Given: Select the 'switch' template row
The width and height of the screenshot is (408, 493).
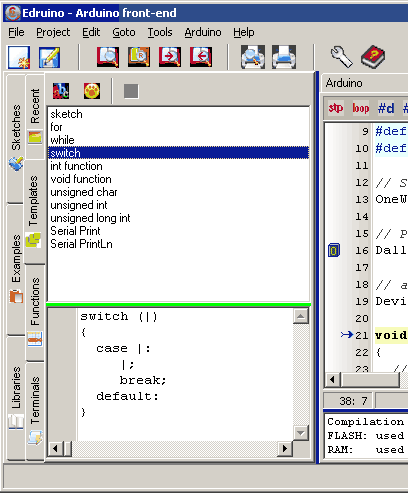Looking at the screenshot, I should pyautogui.click(x=178, y=153).
